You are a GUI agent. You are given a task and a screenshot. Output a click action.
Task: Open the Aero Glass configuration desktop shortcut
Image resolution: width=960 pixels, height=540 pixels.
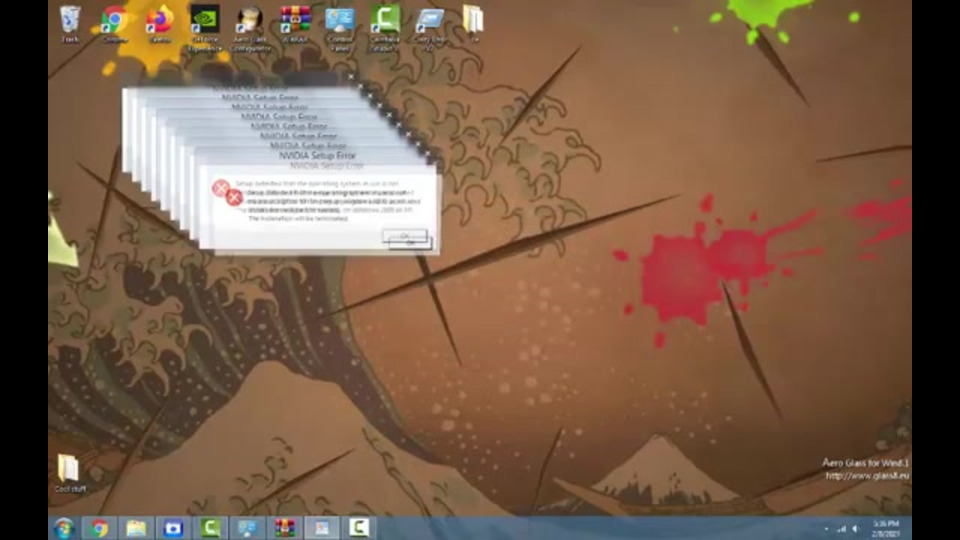(x=250, y=27)
